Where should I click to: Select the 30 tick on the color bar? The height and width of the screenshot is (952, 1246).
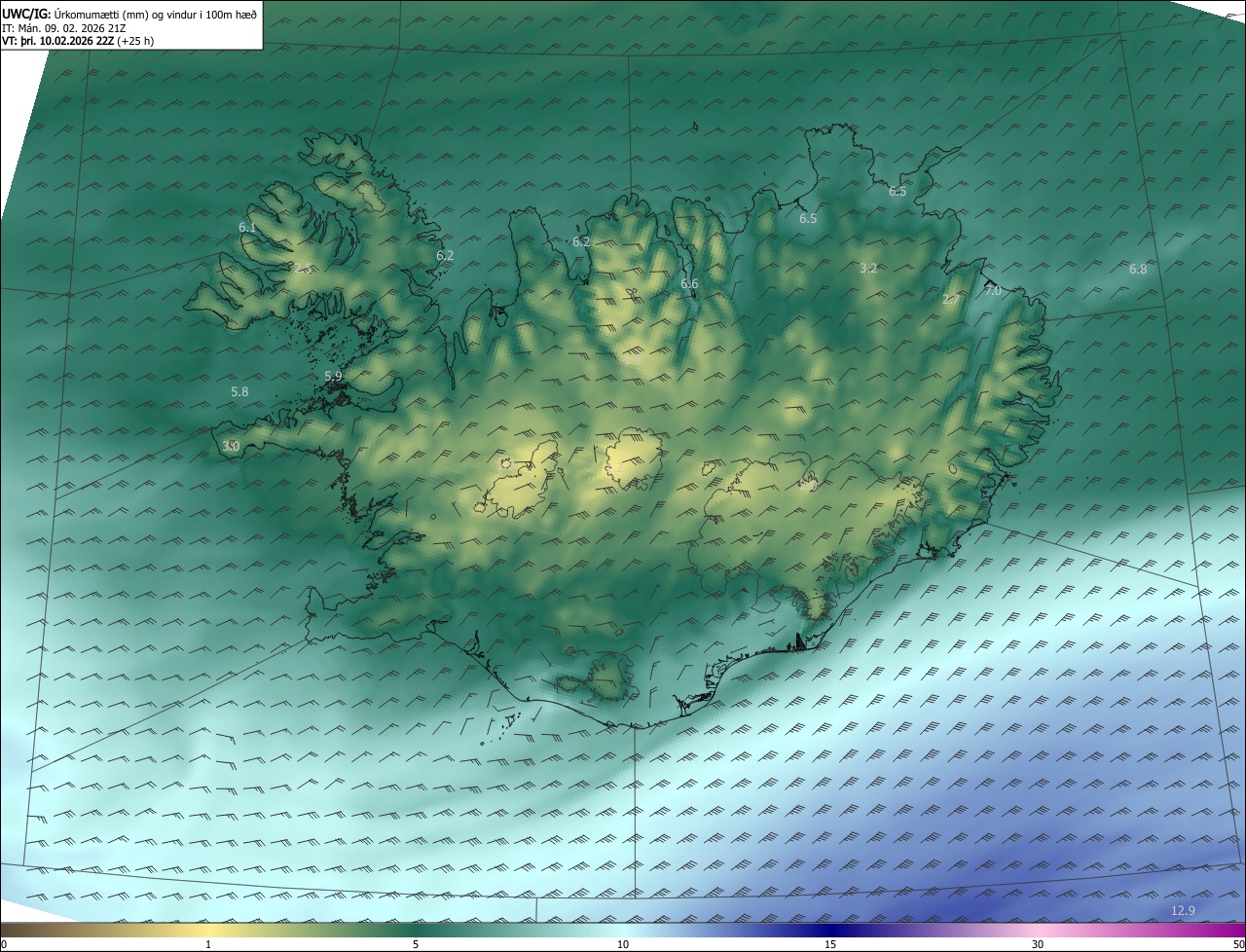(x=1038, y=944)
